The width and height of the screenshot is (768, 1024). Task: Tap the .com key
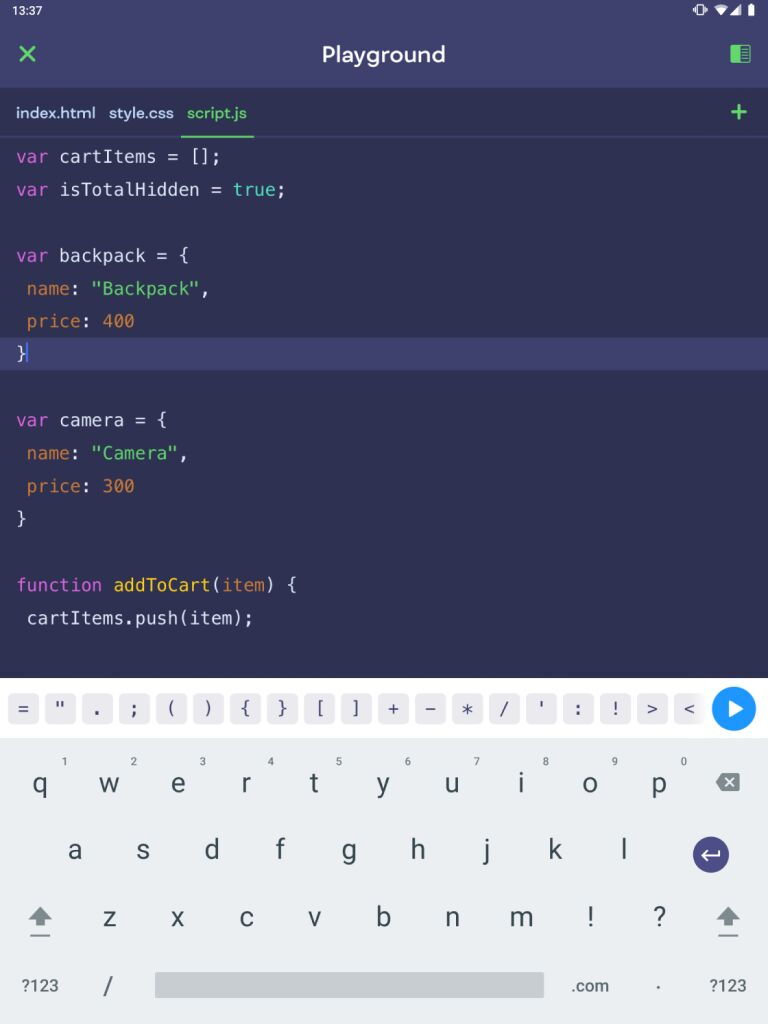pyautogui.click(x=590, y=985)
